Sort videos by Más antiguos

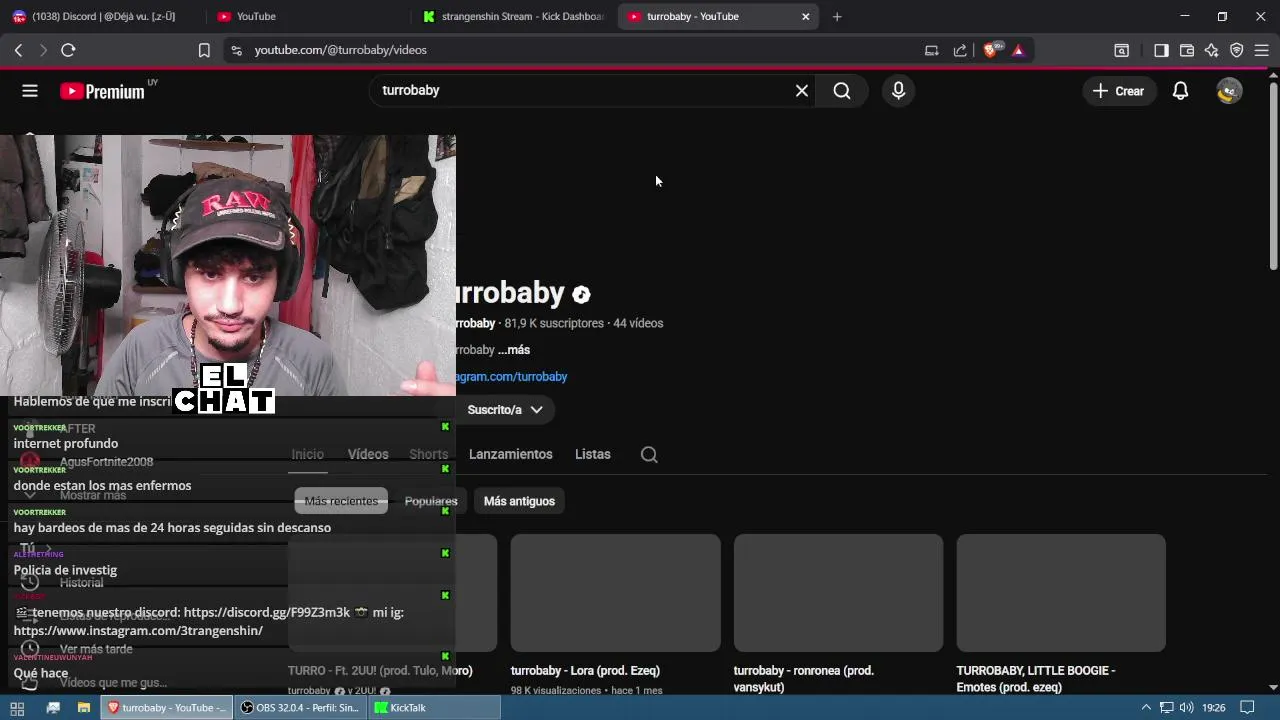519,501
